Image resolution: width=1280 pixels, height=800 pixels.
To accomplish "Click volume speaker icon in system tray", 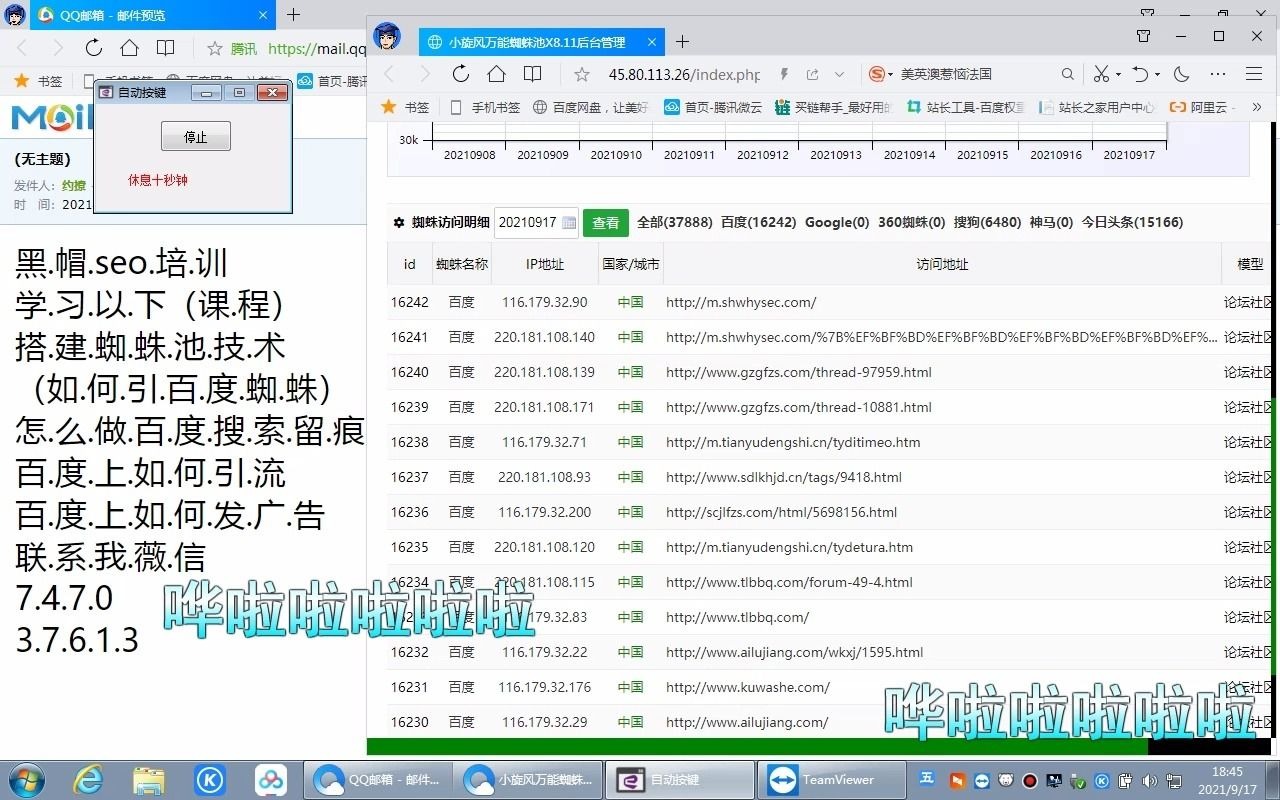I will (1149, 781).
